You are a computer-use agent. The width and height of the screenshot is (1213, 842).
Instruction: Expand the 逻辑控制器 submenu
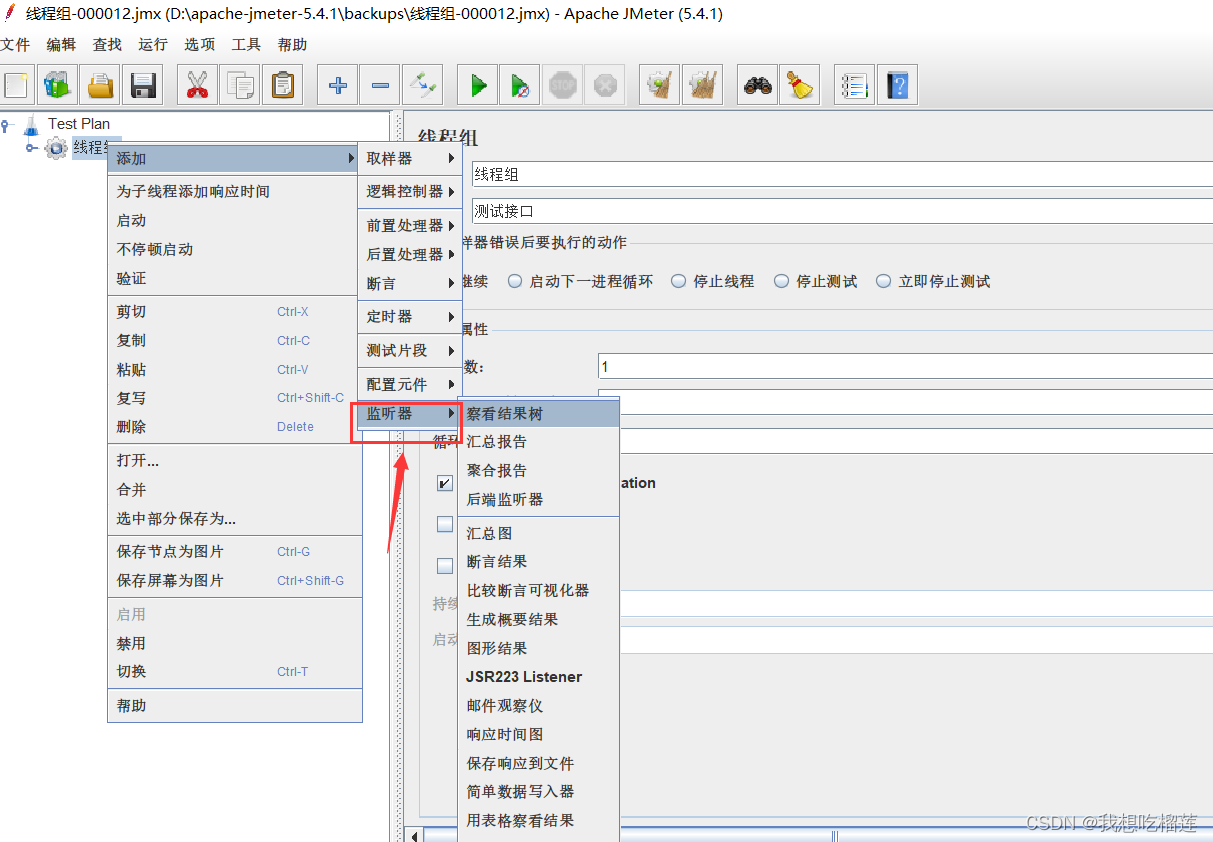(x=410, y=191)
